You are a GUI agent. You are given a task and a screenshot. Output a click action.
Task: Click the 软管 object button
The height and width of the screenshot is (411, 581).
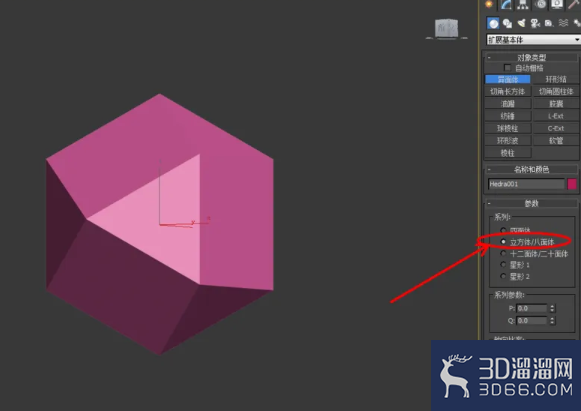click(556, 140)
